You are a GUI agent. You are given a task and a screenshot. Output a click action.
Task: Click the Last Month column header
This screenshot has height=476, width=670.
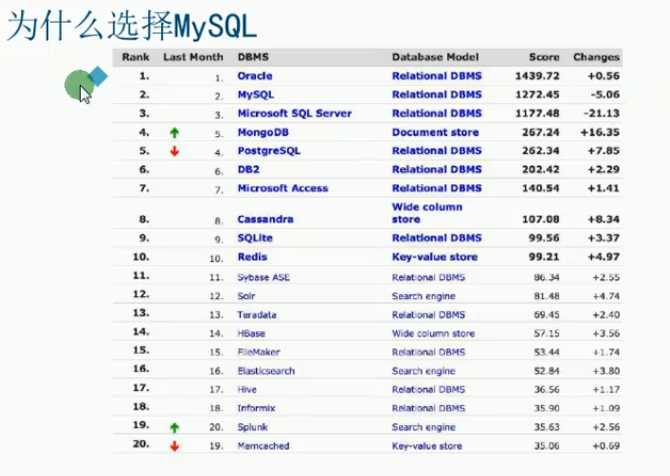193,57
